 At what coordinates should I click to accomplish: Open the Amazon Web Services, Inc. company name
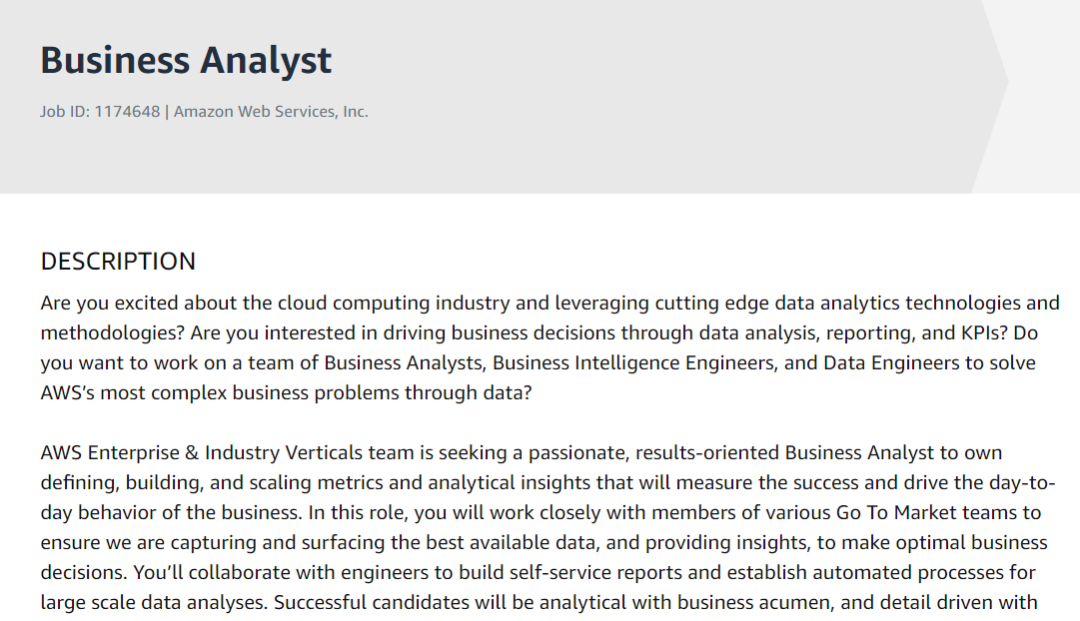(271, 112)
